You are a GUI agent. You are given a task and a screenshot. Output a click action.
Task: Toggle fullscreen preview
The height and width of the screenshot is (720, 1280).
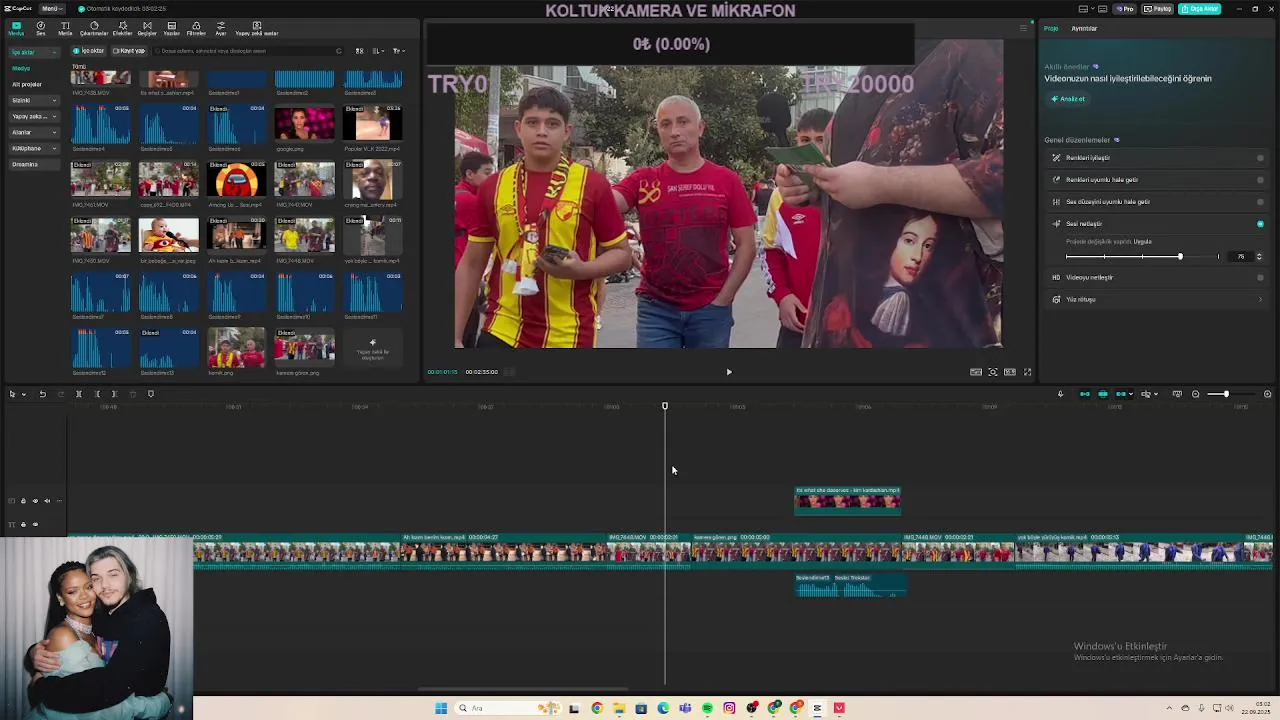coord(1027,372)
